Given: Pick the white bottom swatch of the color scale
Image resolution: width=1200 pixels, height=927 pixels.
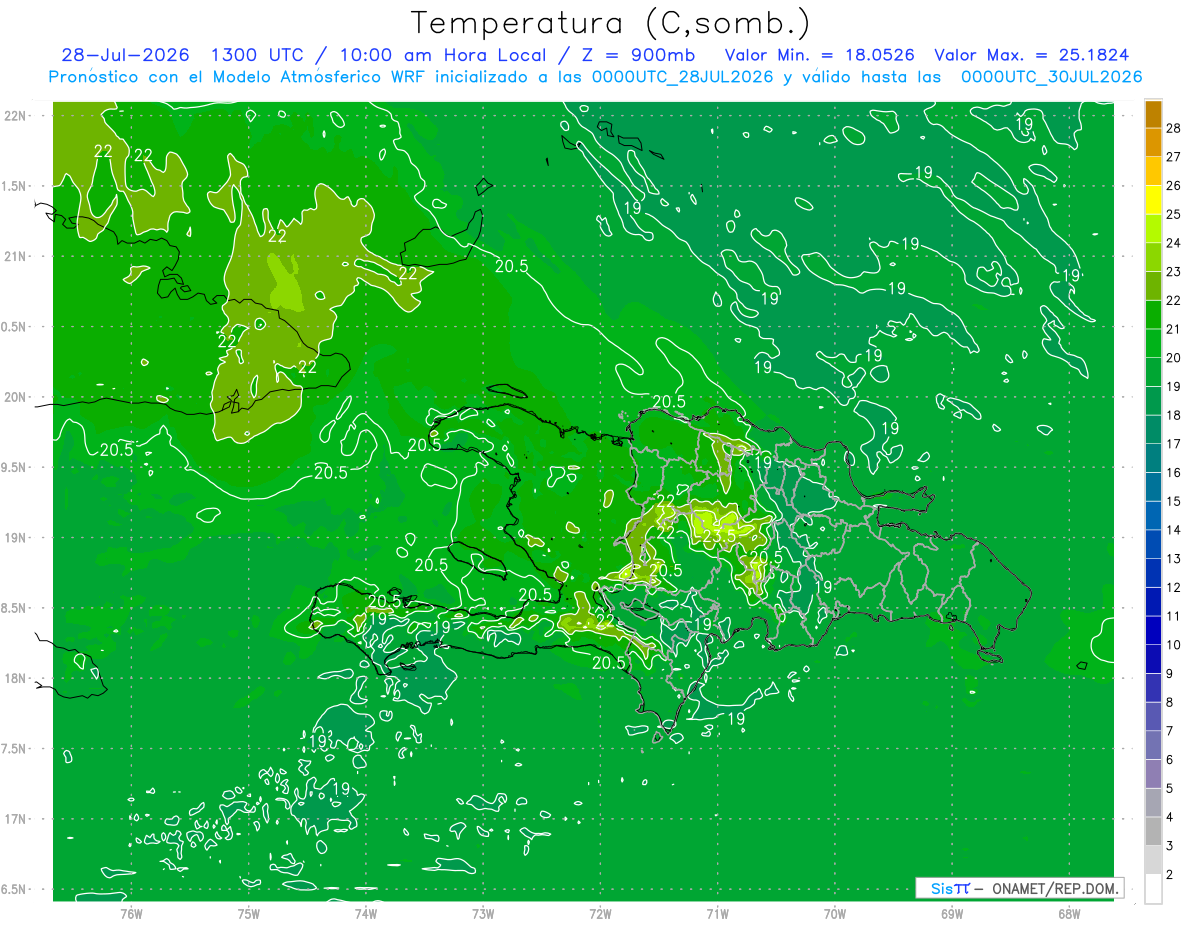Looking at the screenshot, I should pos(1153,888).
